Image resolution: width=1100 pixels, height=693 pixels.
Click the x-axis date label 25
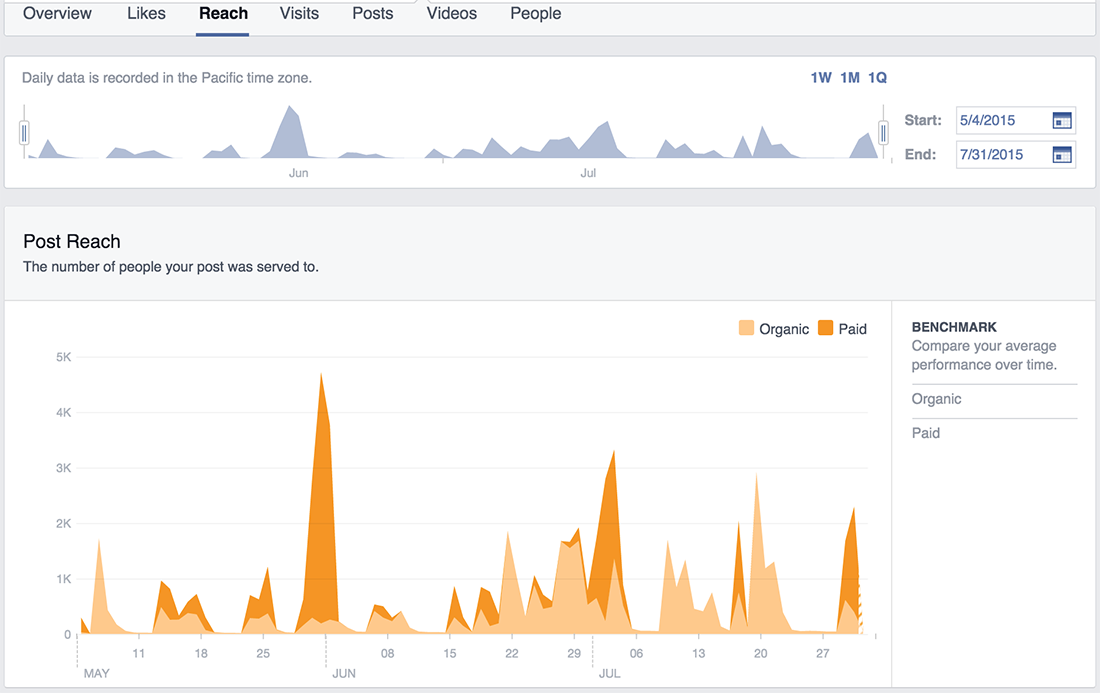point(263,653)
